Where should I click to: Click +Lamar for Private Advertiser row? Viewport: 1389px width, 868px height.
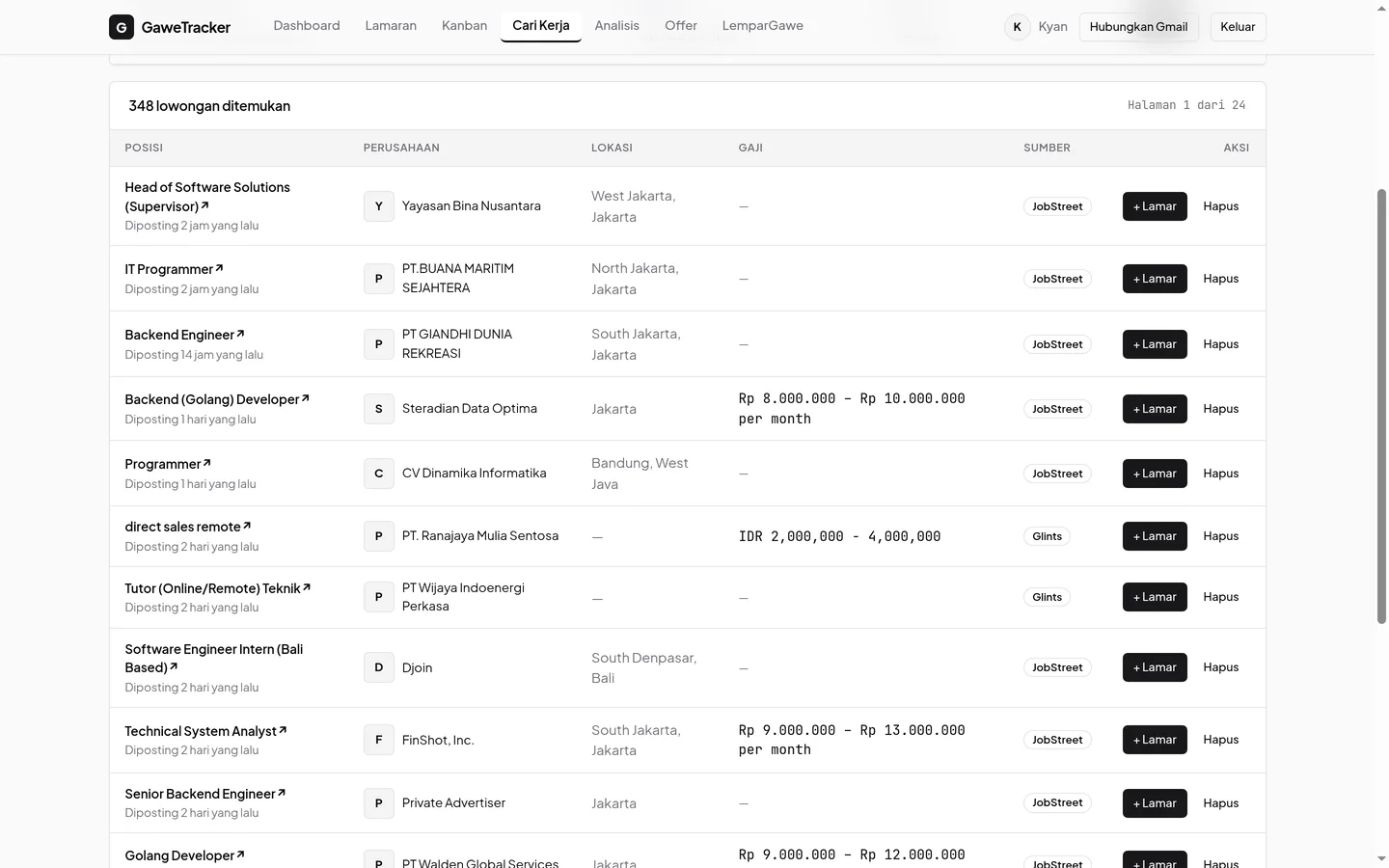tap(1155, 803)
